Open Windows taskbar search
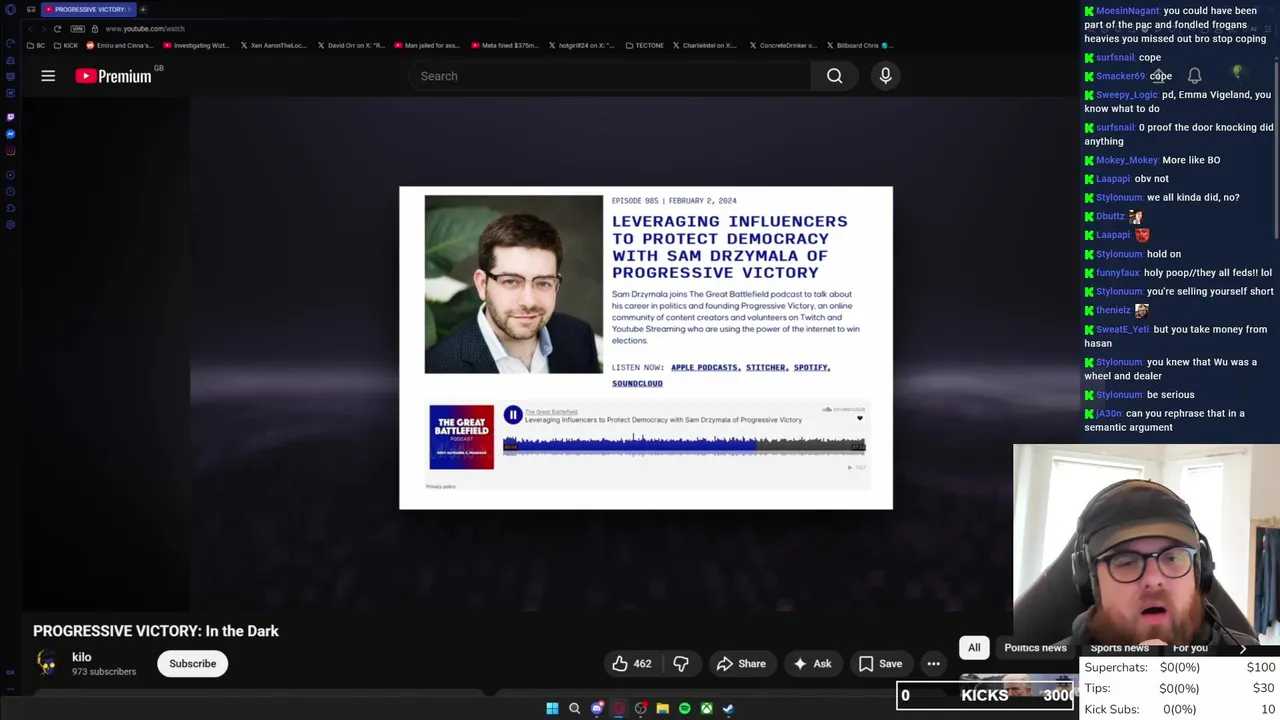 (574, 709)
